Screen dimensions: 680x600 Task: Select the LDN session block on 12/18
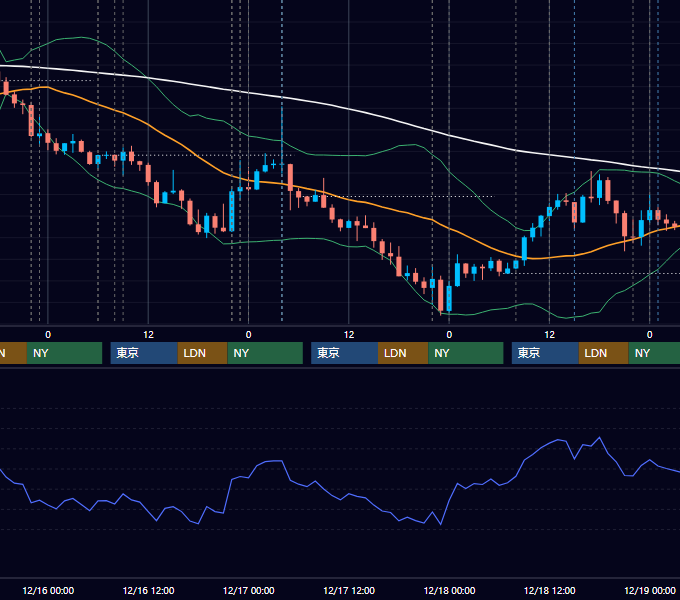pos(604,353)
